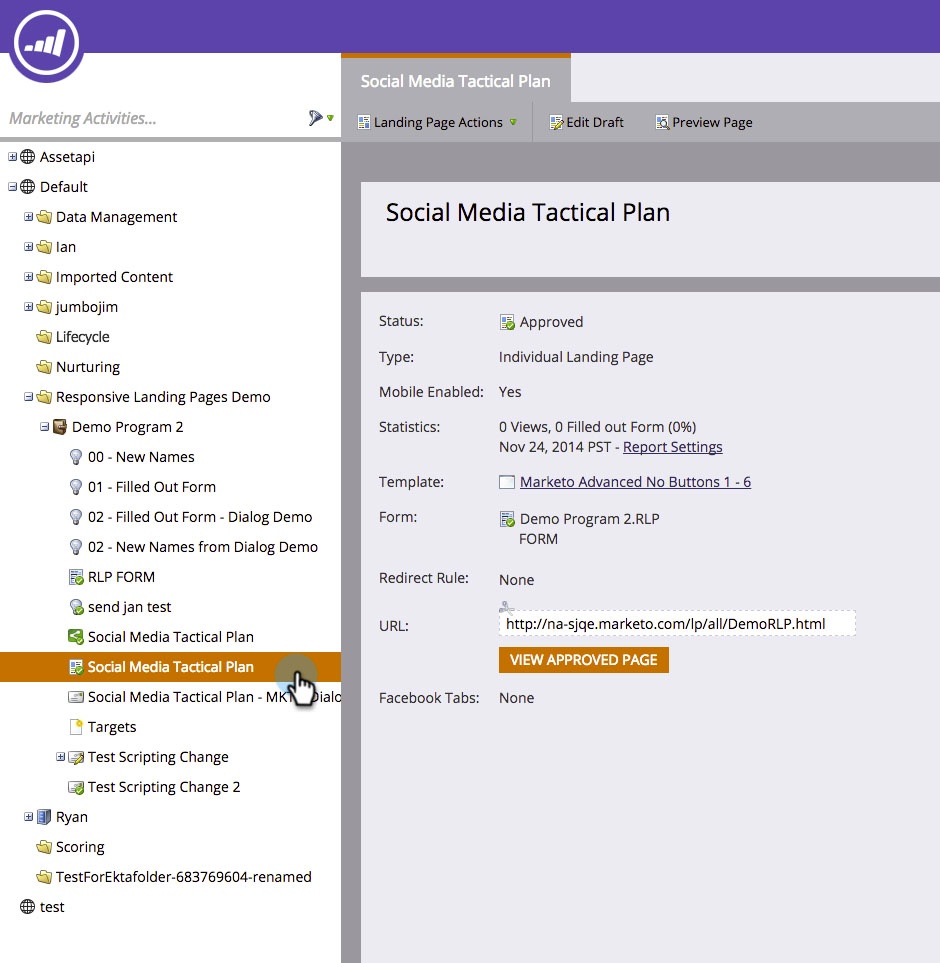Click the Assetapi globe icon
The image size is (940, 963).
pyautogui.click(x=28, y=157)
